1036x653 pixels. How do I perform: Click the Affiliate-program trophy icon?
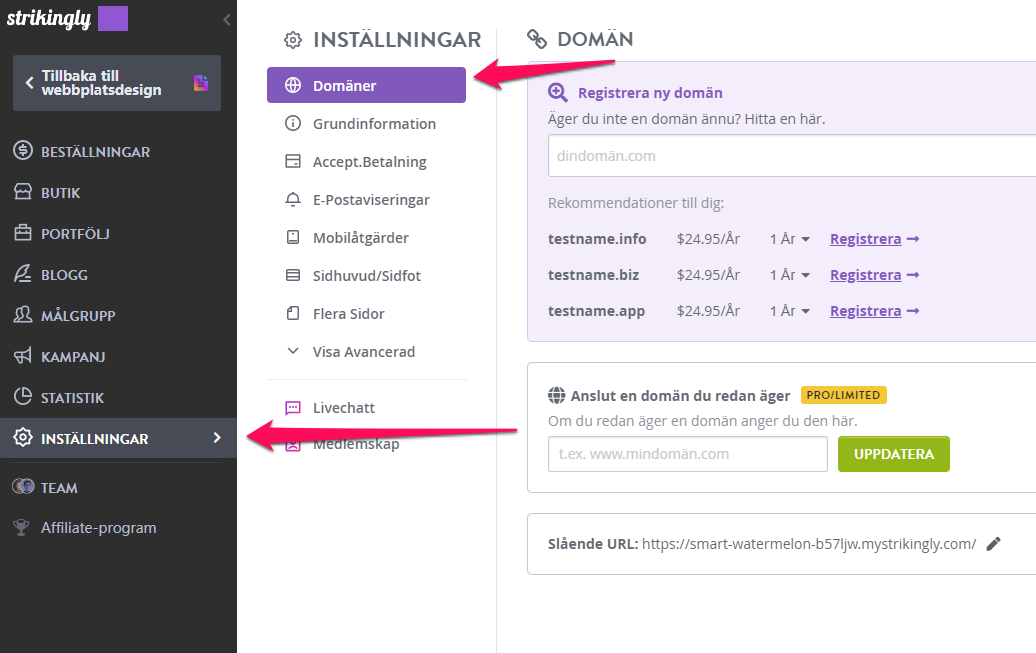point(21,527)
